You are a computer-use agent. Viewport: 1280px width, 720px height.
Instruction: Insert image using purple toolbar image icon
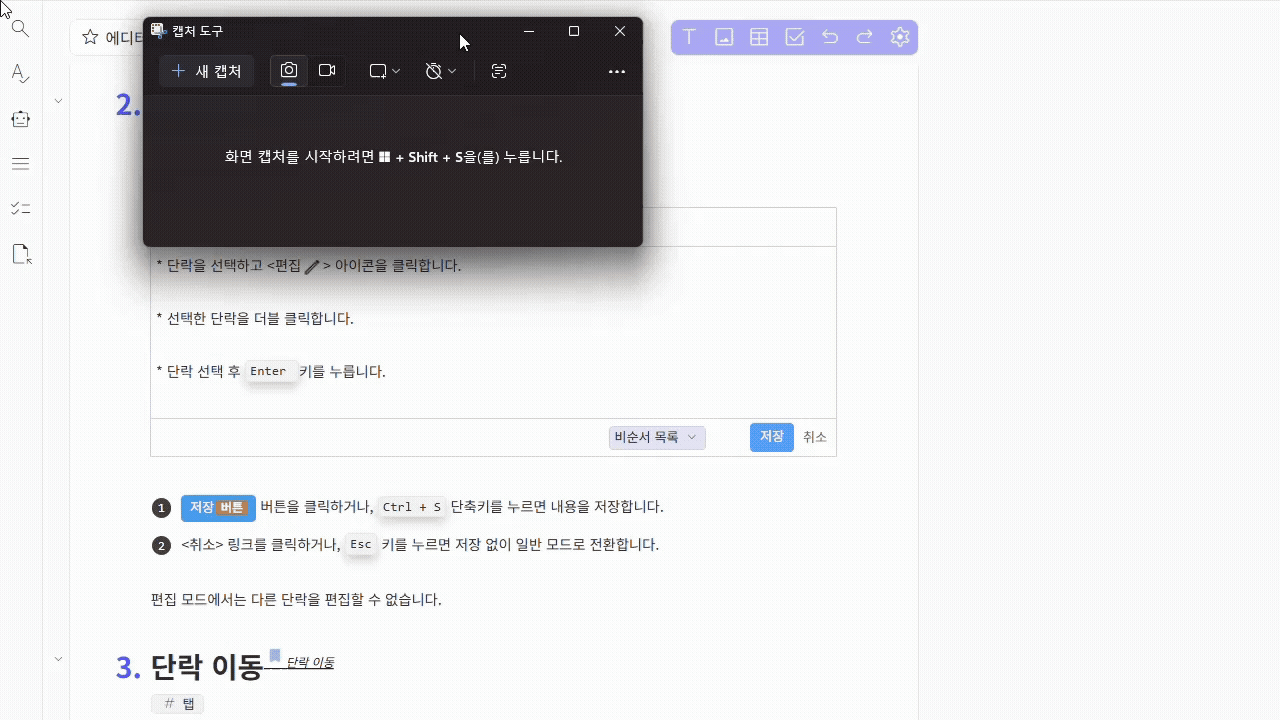(724, 38)
